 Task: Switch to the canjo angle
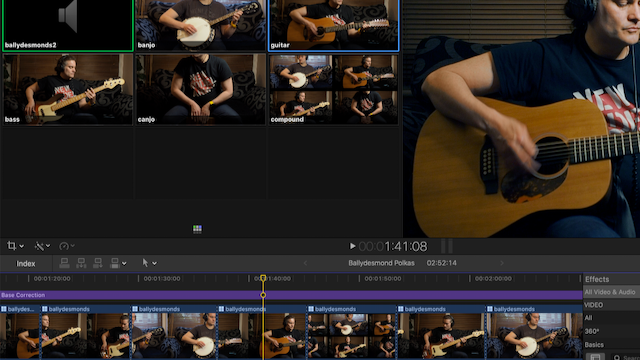pyautogui.click(x=201, y=89)
